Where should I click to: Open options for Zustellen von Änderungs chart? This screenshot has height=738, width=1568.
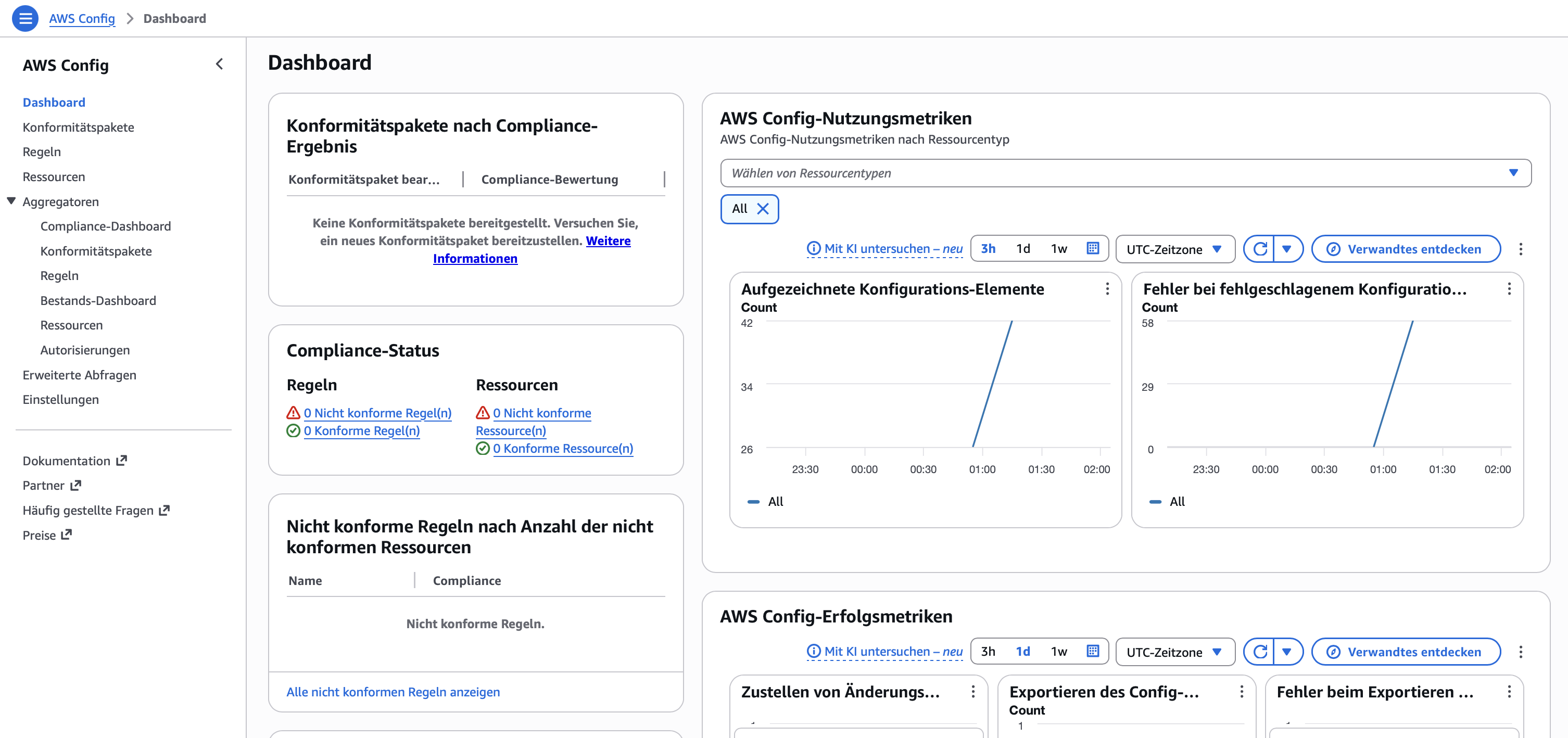(972, 692)
